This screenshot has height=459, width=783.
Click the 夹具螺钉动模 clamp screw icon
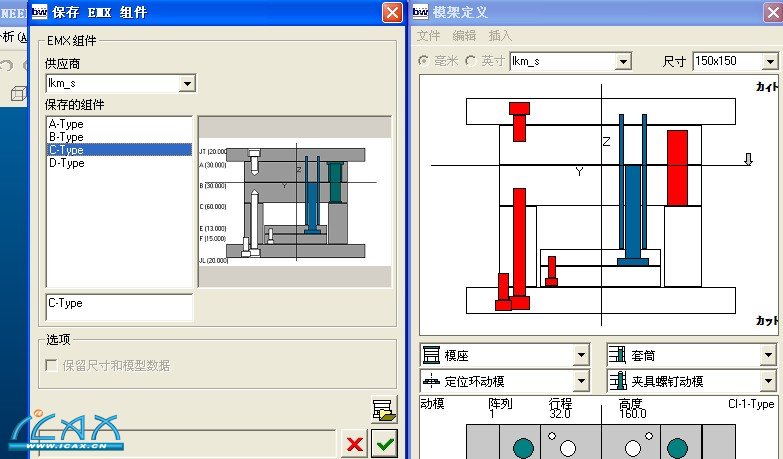point(617,382)
